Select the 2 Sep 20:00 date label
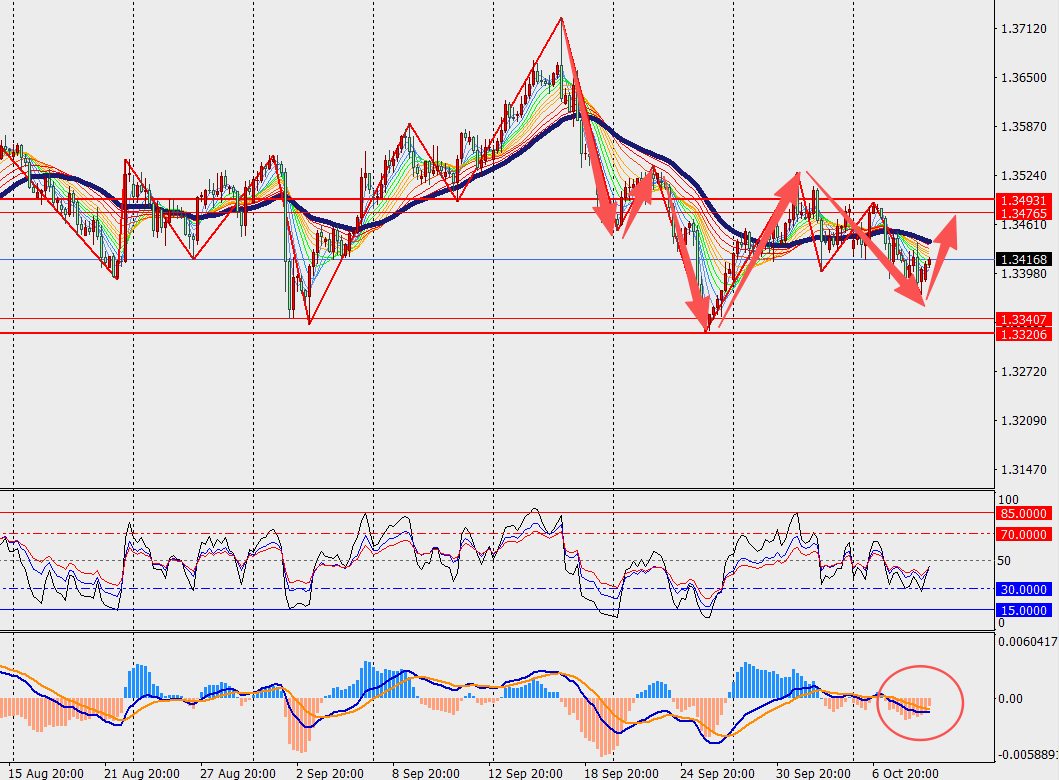This screenshot has width=1059, height=780. (x=328, y=773)
